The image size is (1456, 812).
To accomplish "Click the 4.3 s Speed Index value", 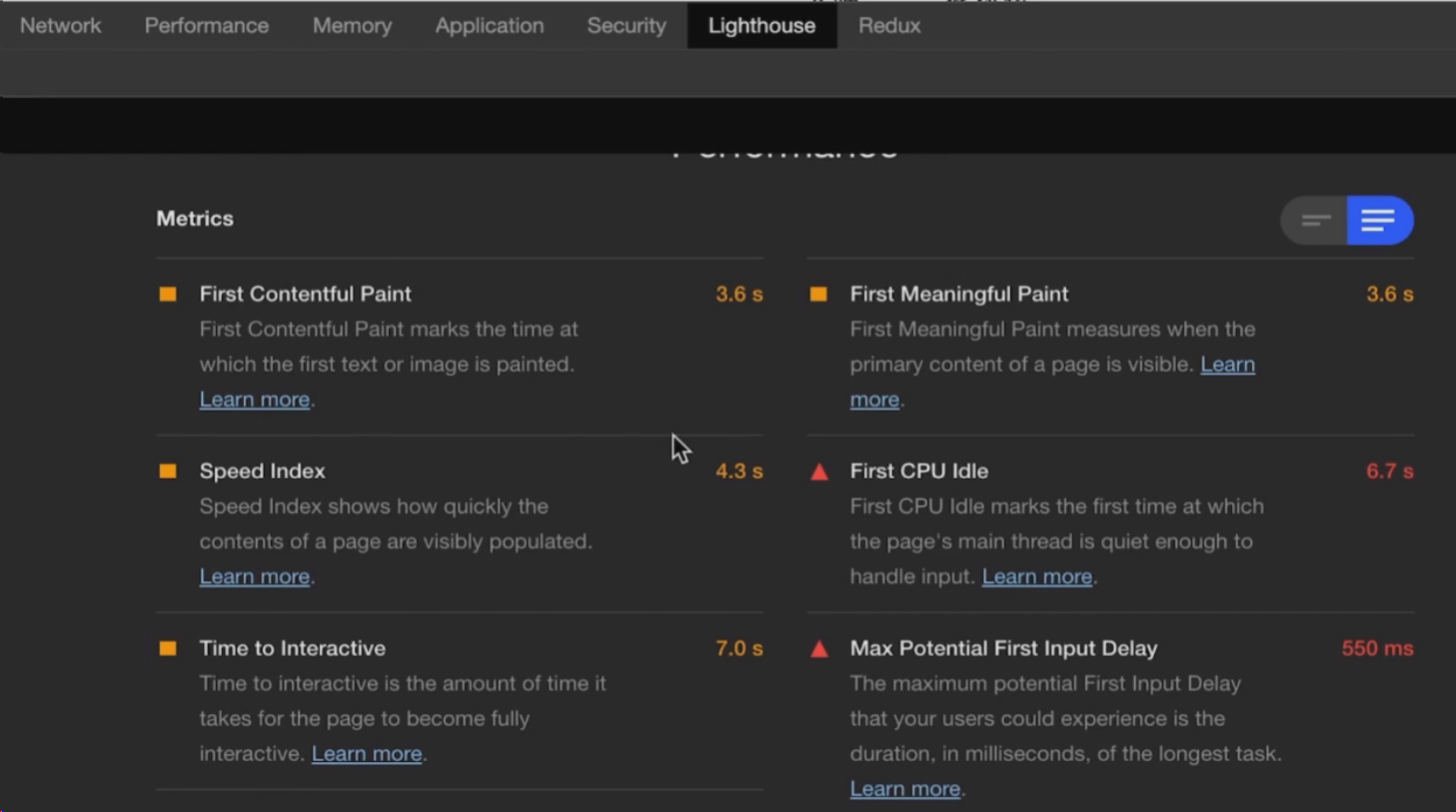I will [x=739, y=470].
